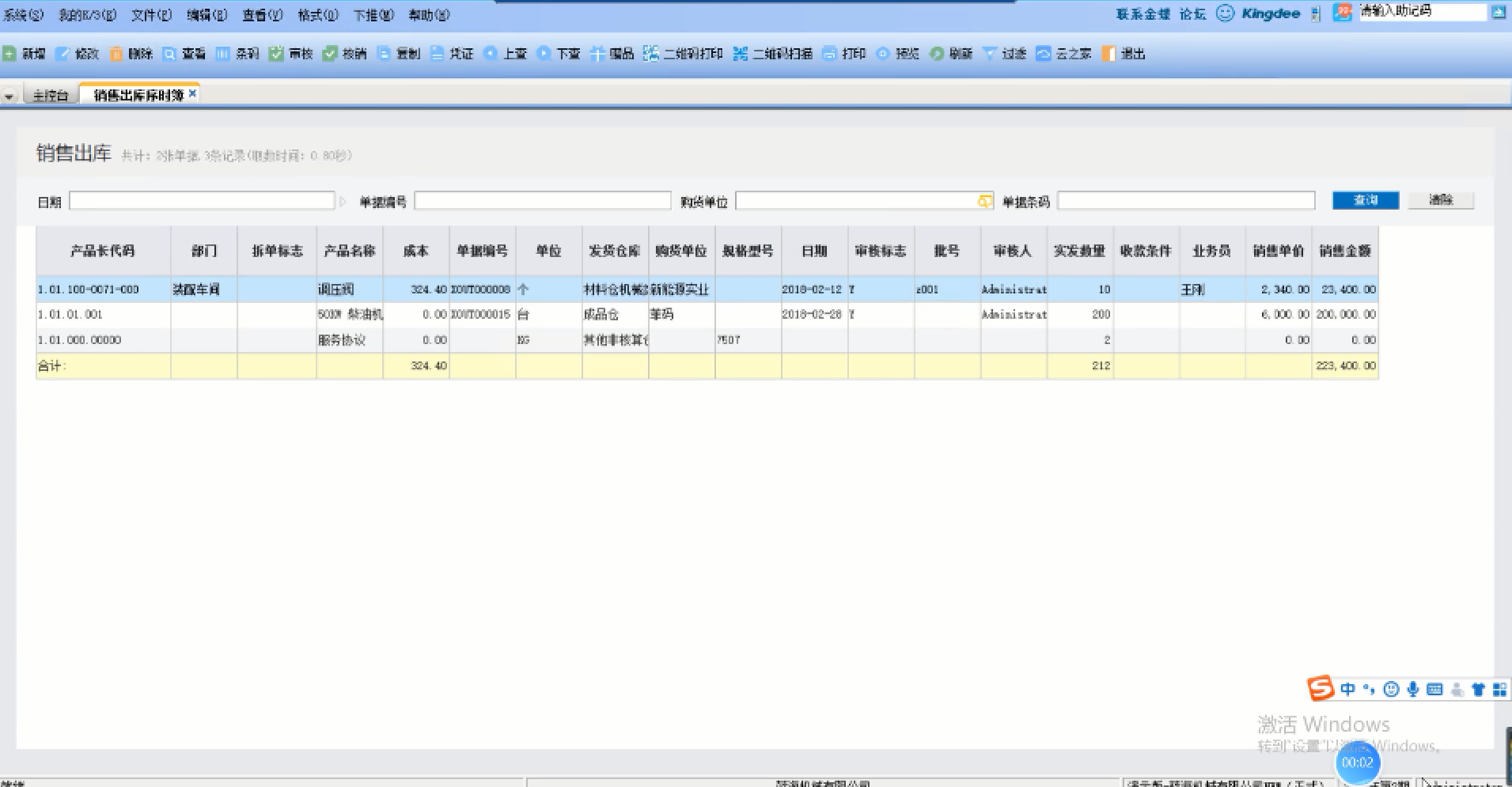1512x787 pixels.
Task: Expand the tab list dropdown arrow
Action: [9, 96]
